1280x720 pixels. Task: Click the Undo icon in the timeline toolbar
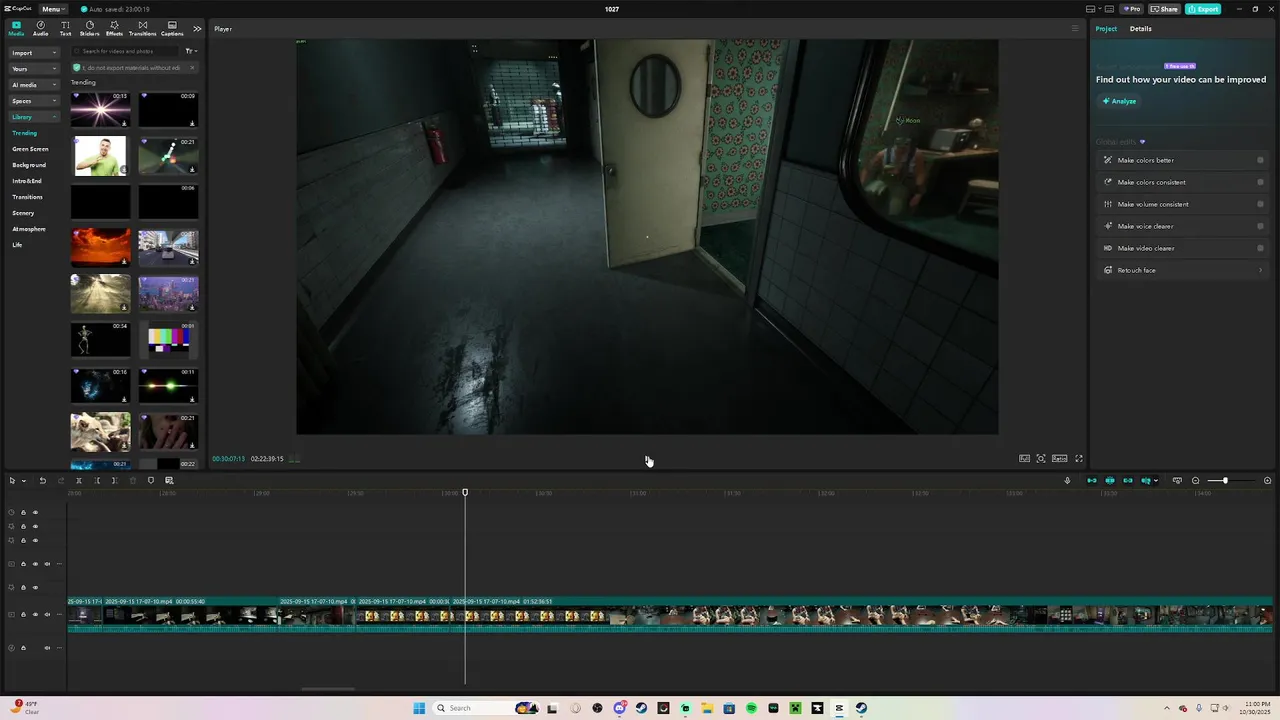pyautogui.click(x=43, y=481)
